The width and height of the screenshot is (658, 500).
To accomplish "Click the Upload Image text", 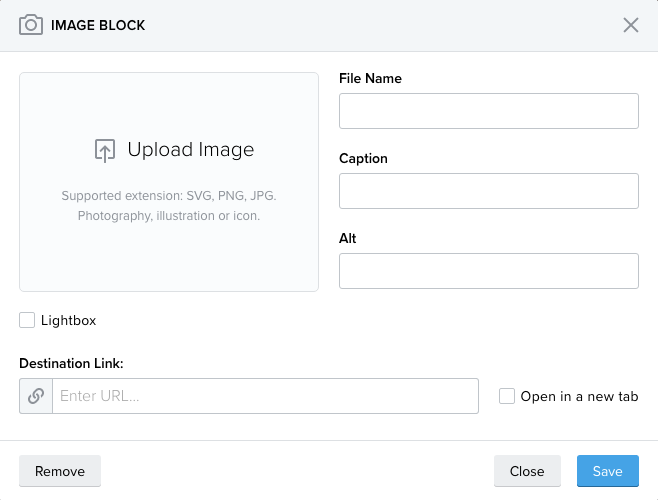I will tap(191, 149).
